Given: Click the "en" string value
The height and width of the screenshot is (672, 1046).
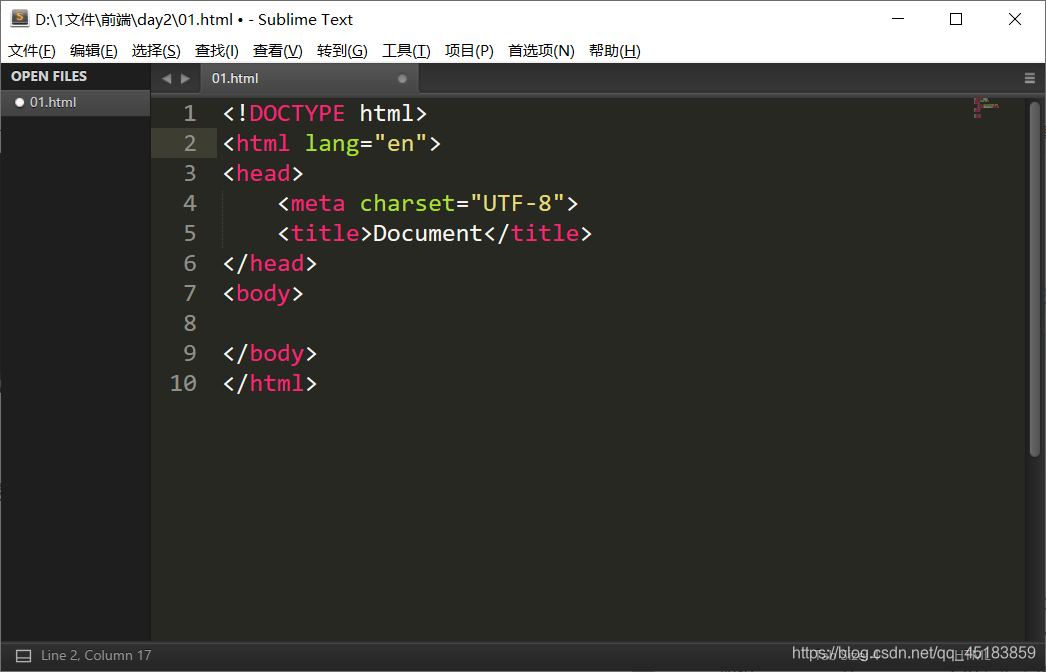Looking at the screenshot, I should [x=400, y=143].
